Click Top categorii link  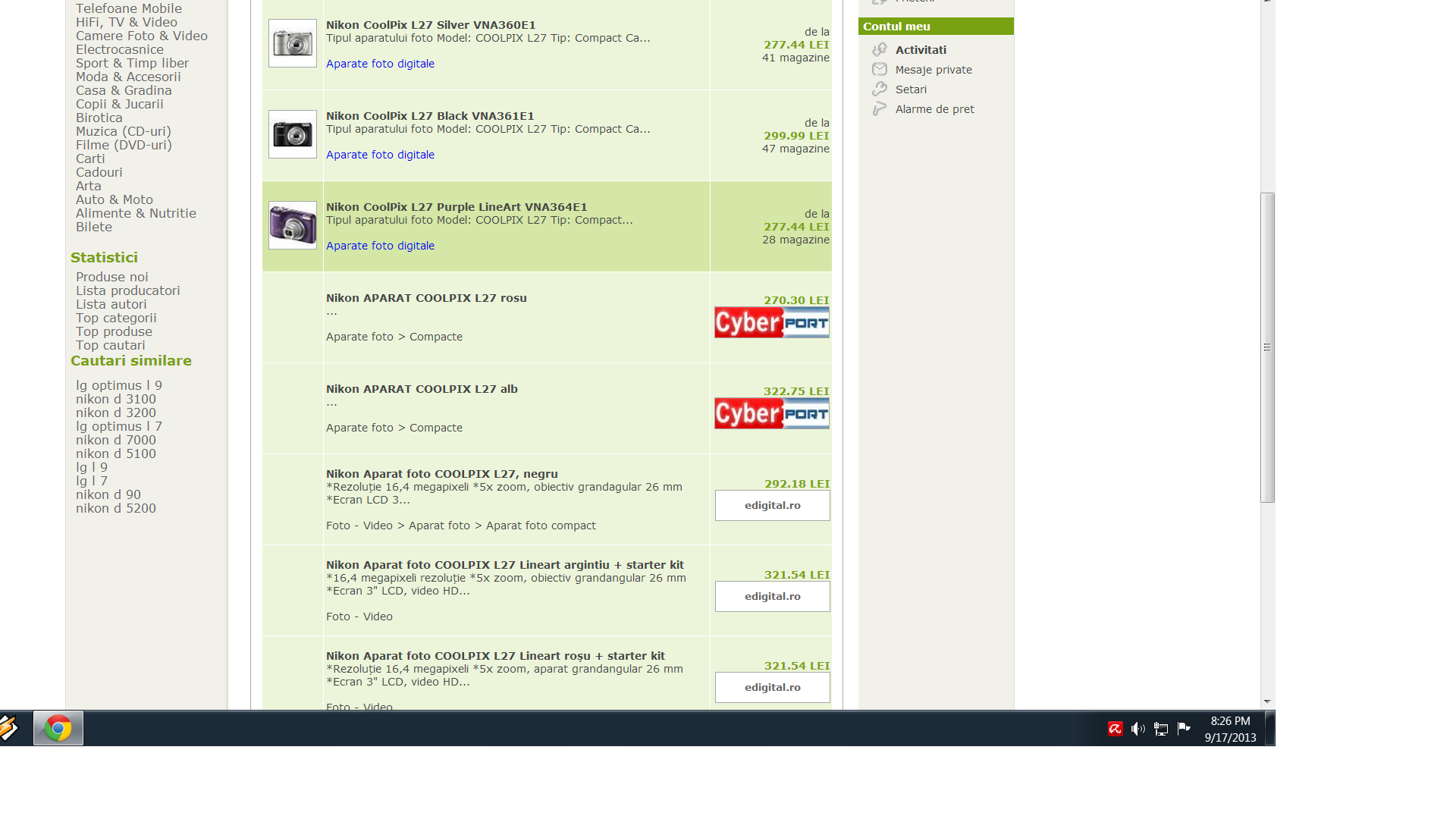pos(116,318)
